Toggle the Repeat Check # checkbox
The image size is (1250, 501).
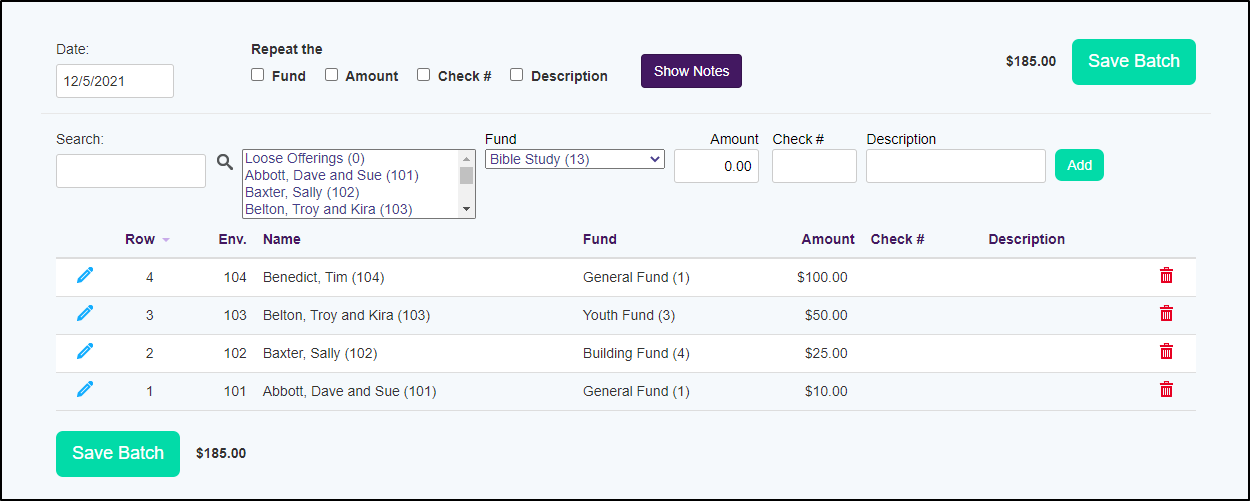(x=424, y=75)
